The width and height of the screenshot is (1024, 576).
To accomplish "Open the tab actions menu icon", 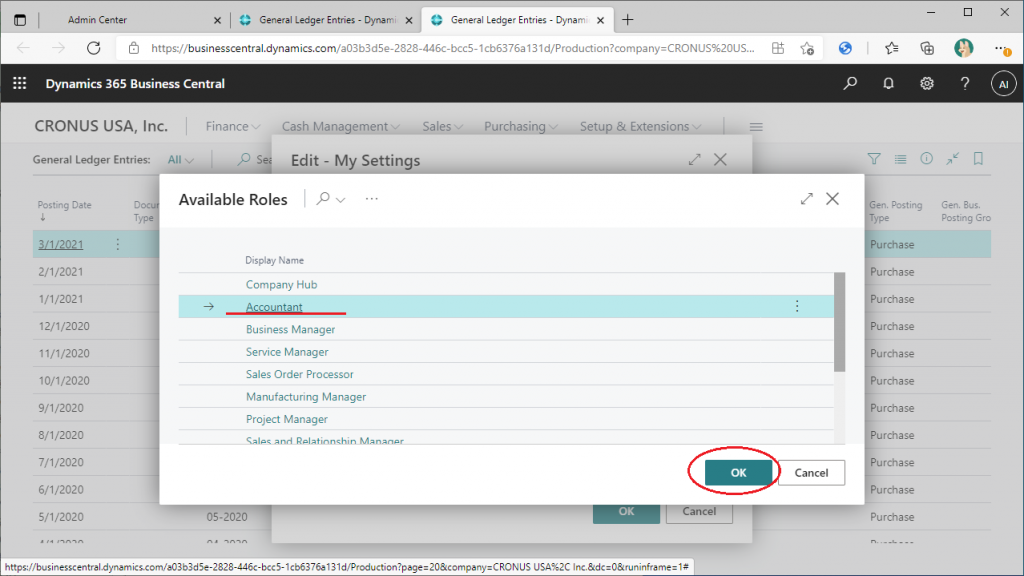I will coord(20,20).
